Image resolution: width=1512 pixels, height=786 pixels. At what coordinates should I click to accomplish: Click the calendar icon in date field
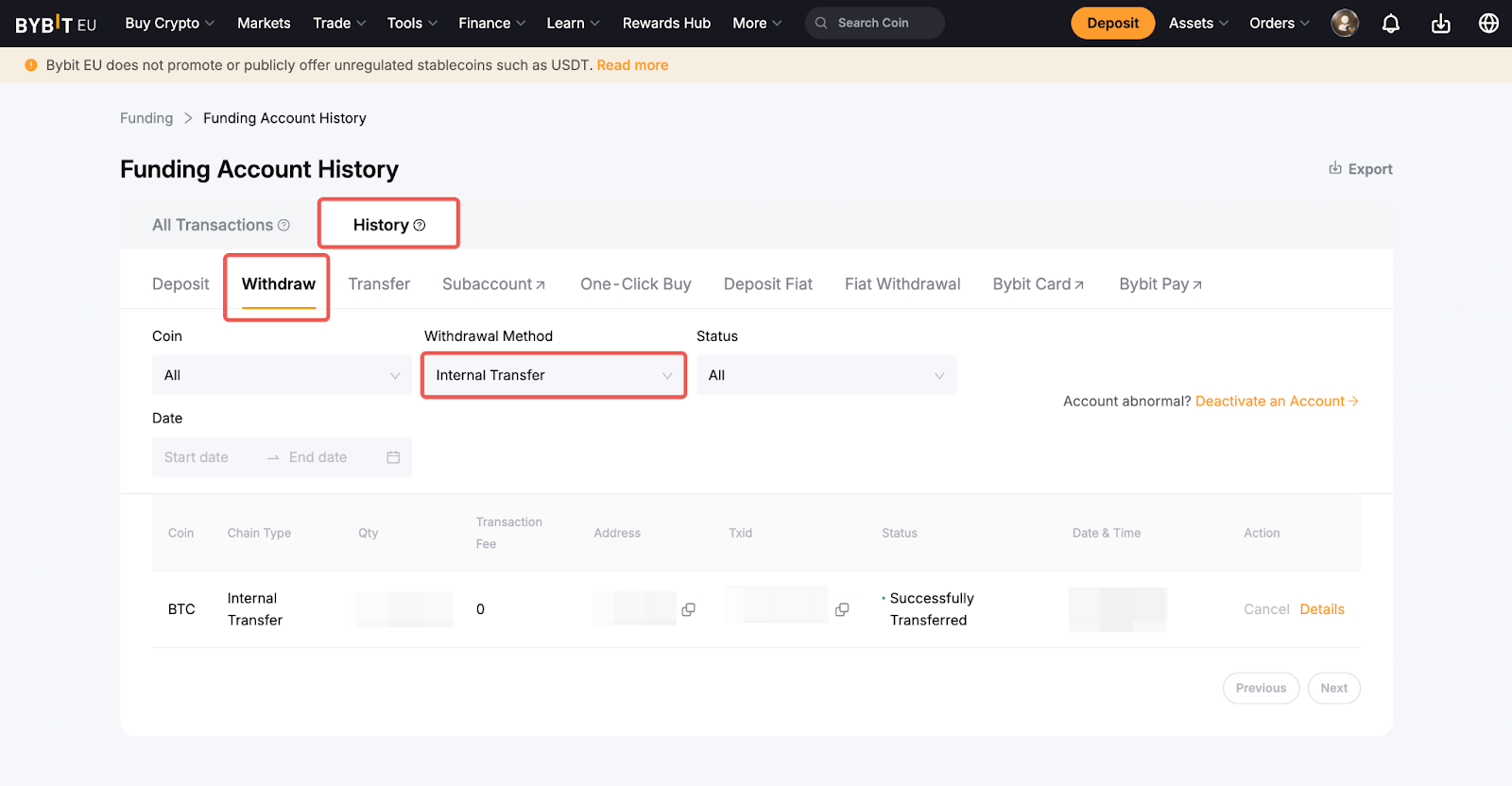(393, 457)
